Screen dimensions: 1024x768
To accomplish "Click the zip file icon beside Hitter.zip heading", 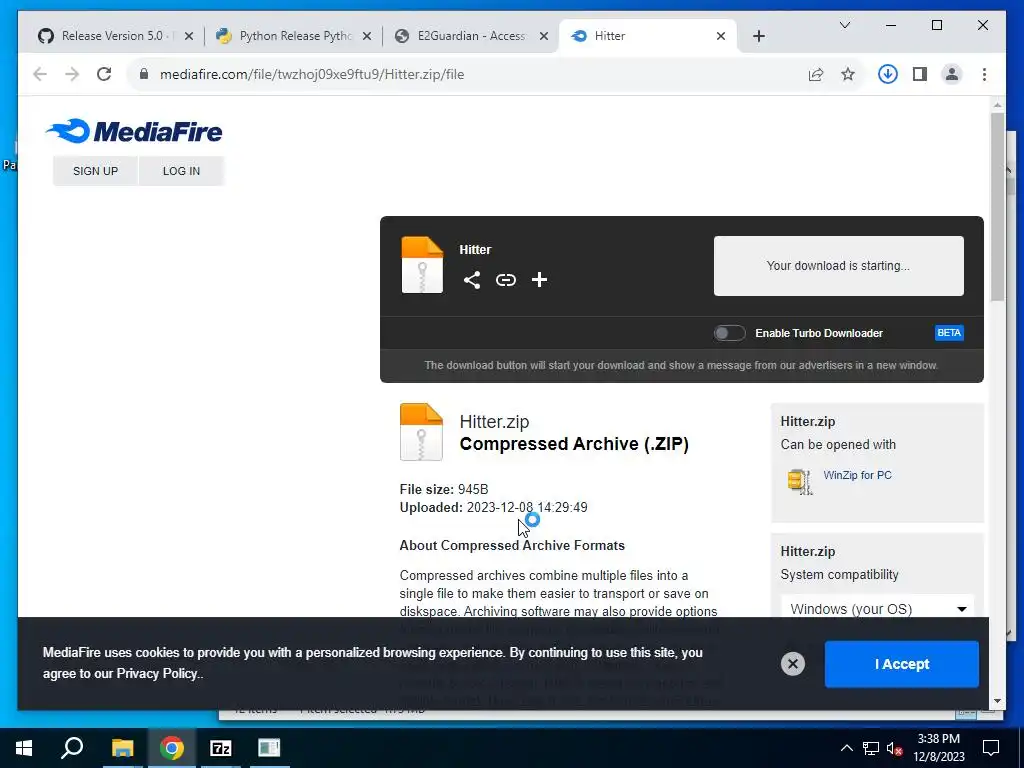I will coord(421,432).
